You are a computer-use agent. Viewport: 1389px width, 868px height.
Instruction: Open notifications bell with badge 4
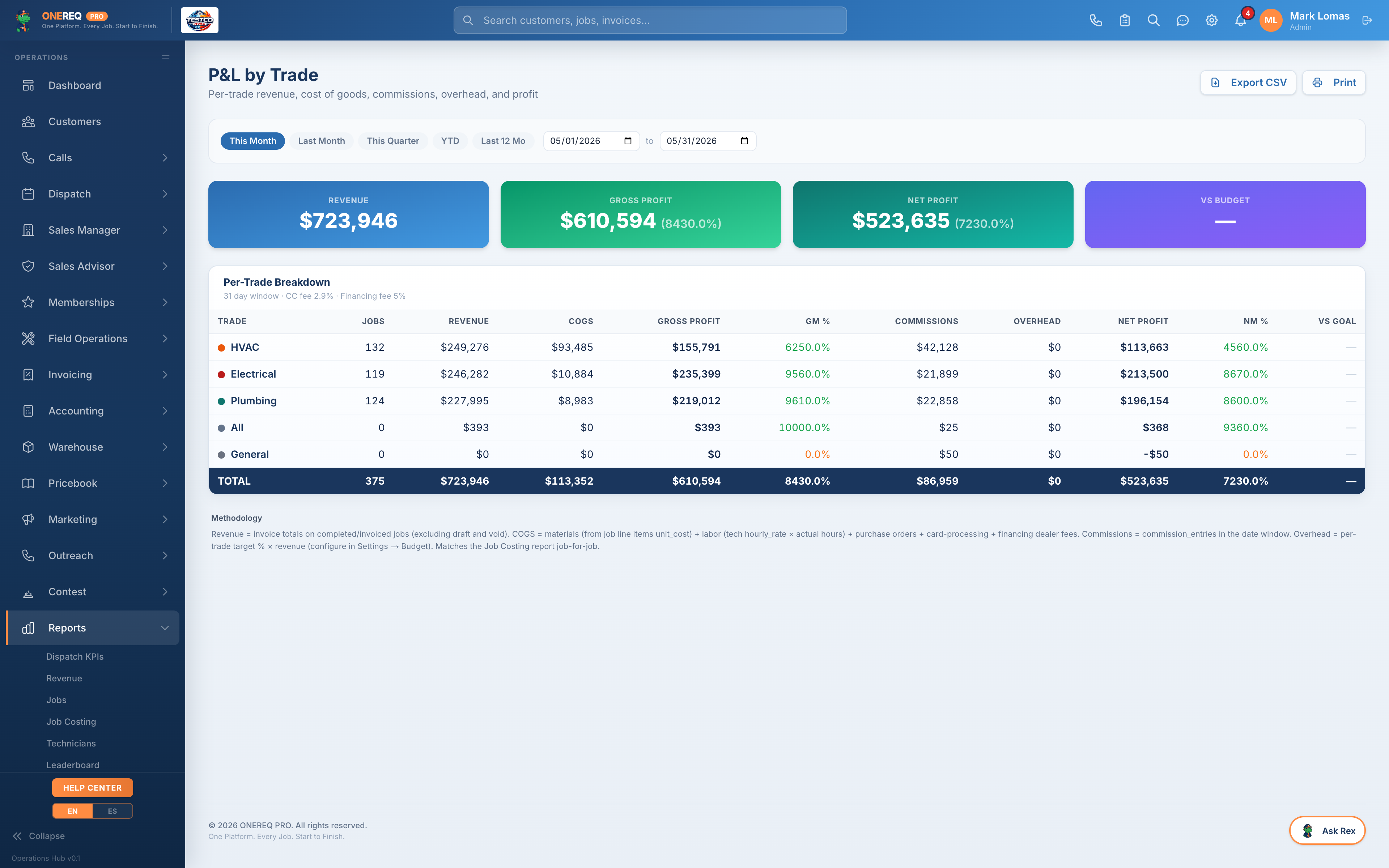(1241, 21)
